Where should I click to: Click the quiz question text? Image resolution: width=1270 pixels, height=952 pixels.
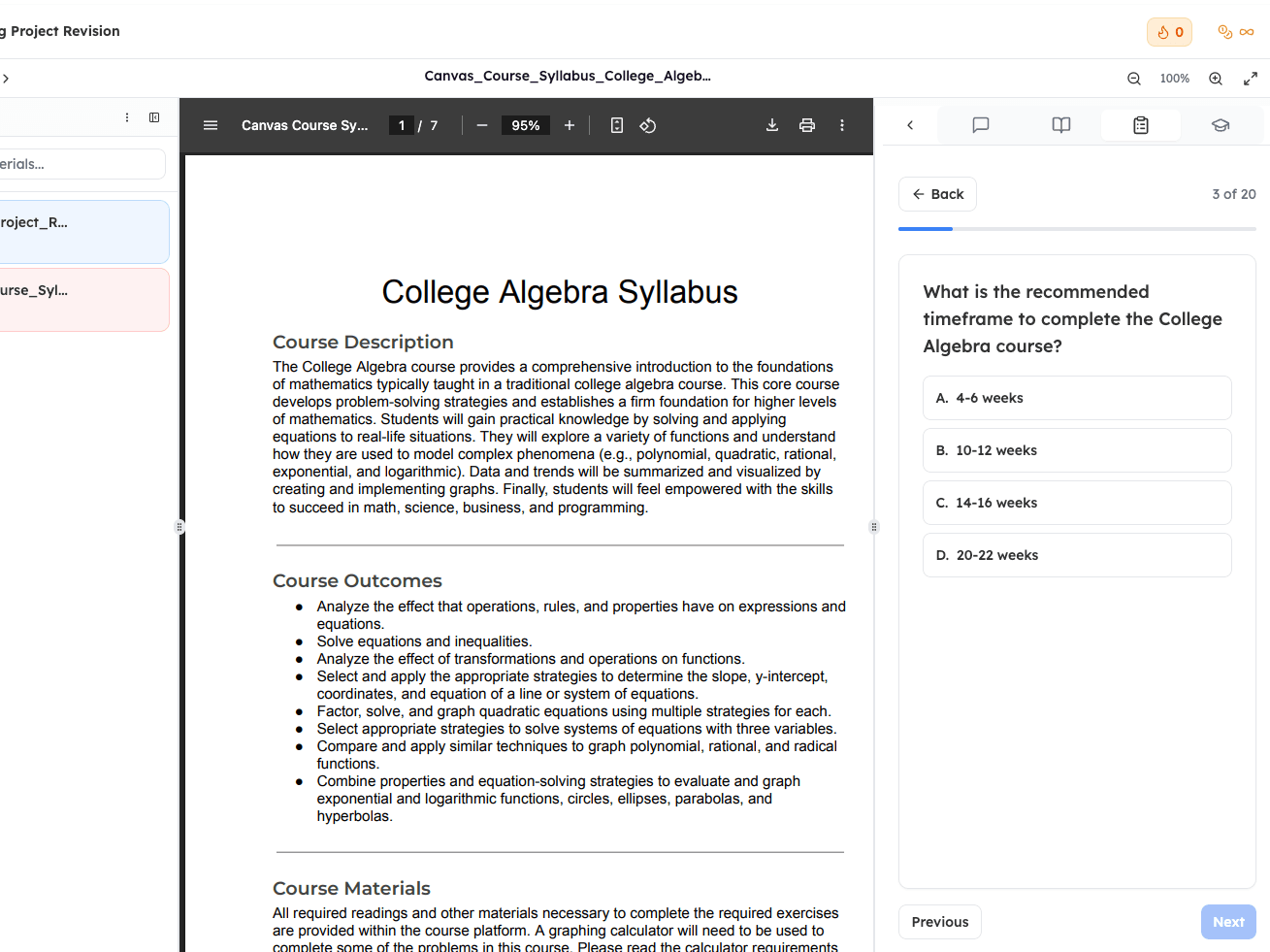1072,319
